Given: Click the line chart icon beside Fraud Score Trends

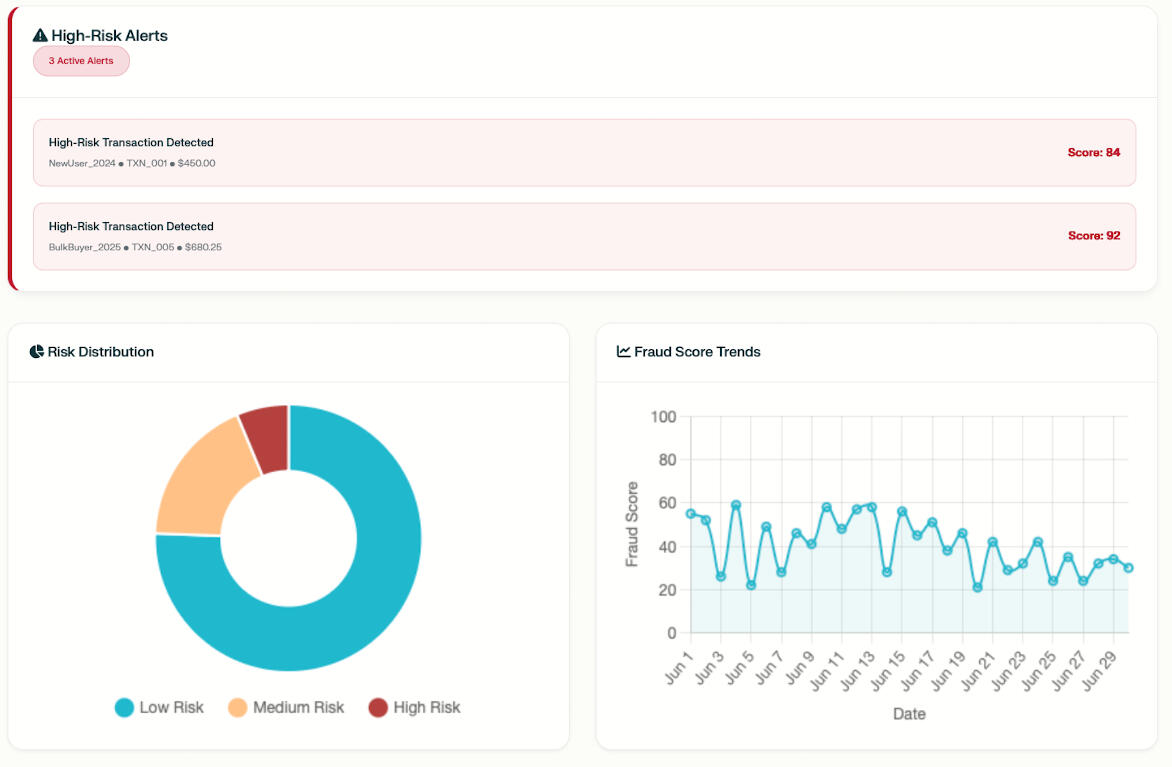Looking at the screenshot, I should click(624, 352).
